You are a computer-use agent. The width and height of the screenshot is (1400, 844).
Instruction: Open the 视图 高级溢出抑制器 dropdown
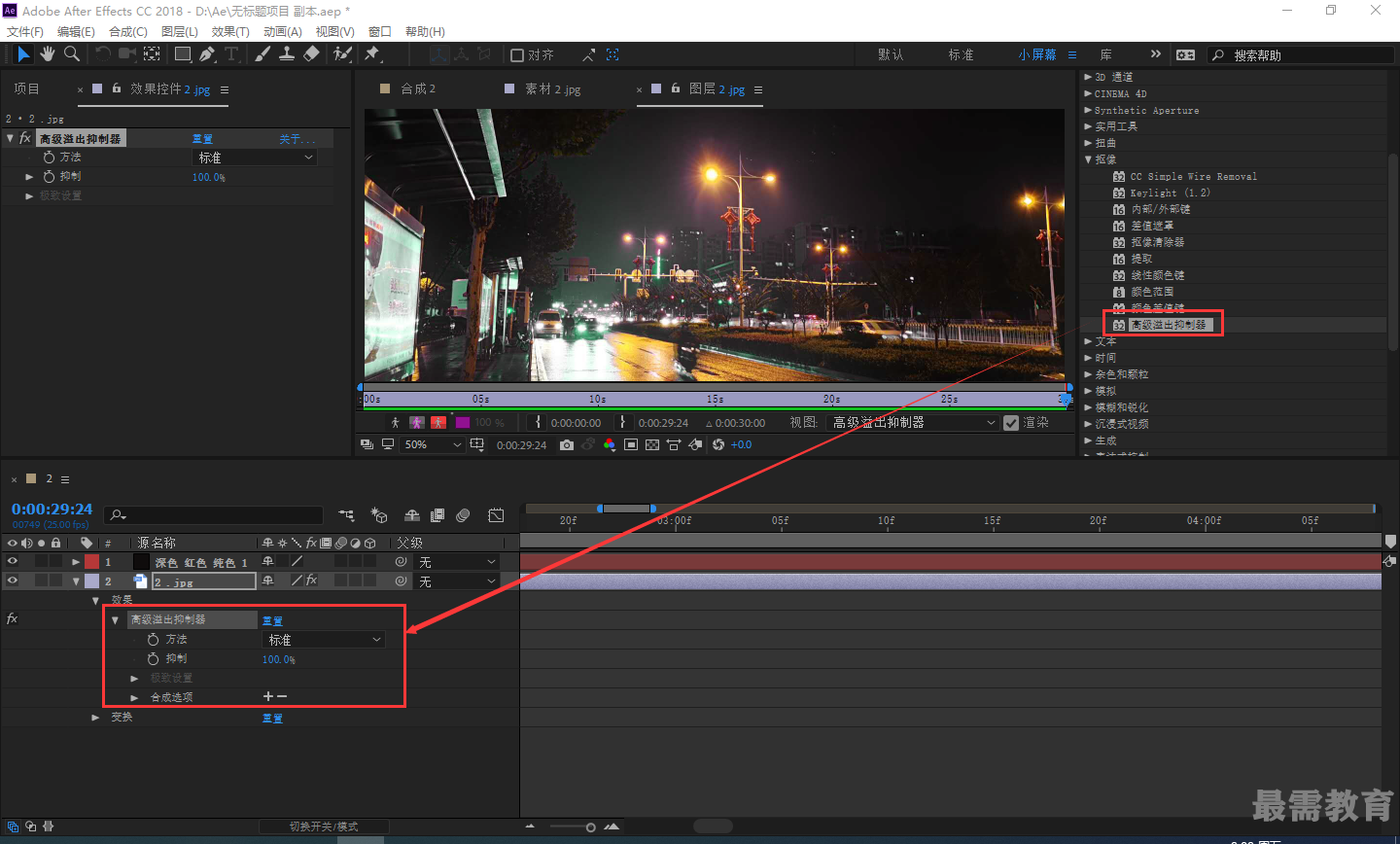coord(912,422)
